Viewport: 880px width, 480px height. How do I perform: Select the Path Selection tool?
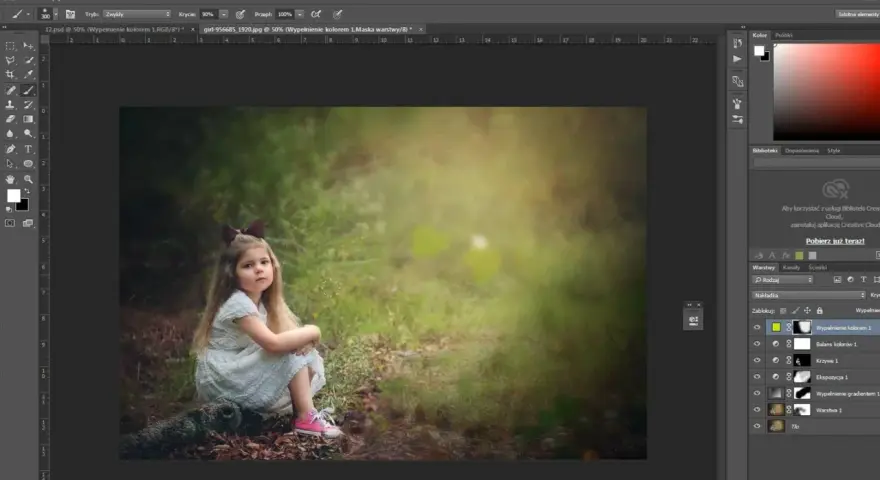click(x=10, y=164)
